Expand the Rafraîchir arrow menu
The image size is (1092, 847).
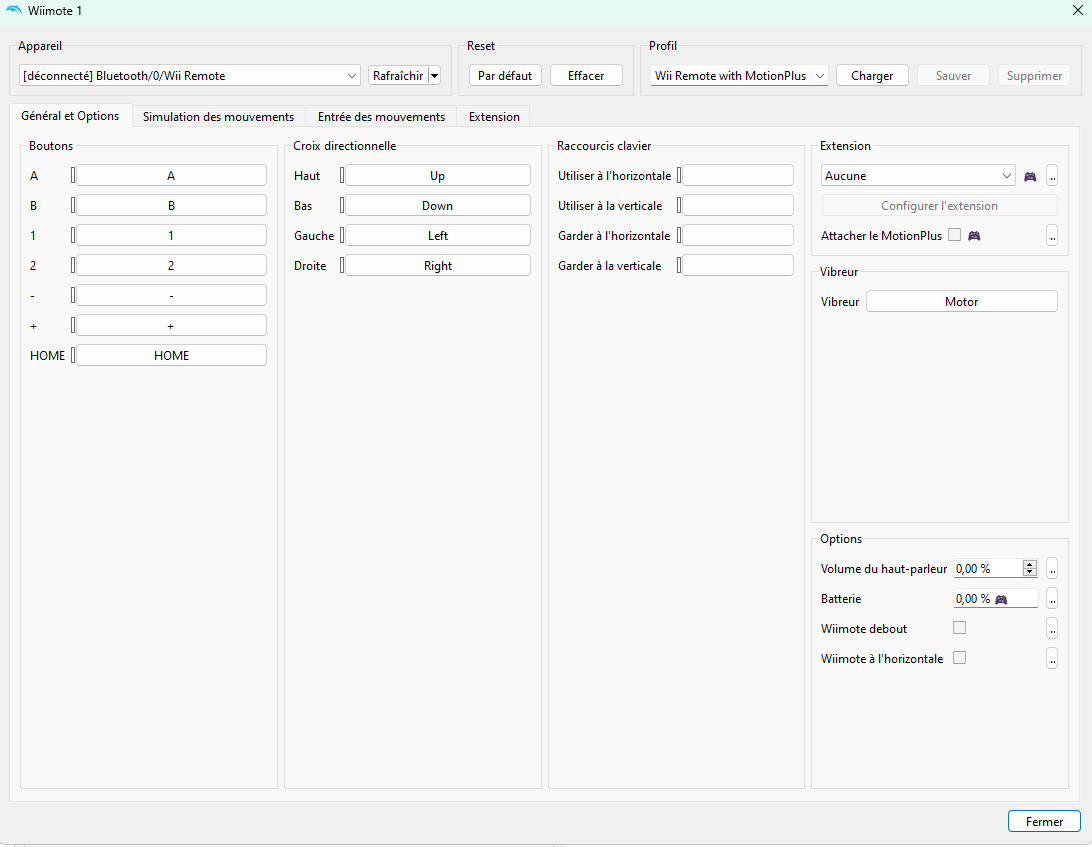click(x=435, y=75)
